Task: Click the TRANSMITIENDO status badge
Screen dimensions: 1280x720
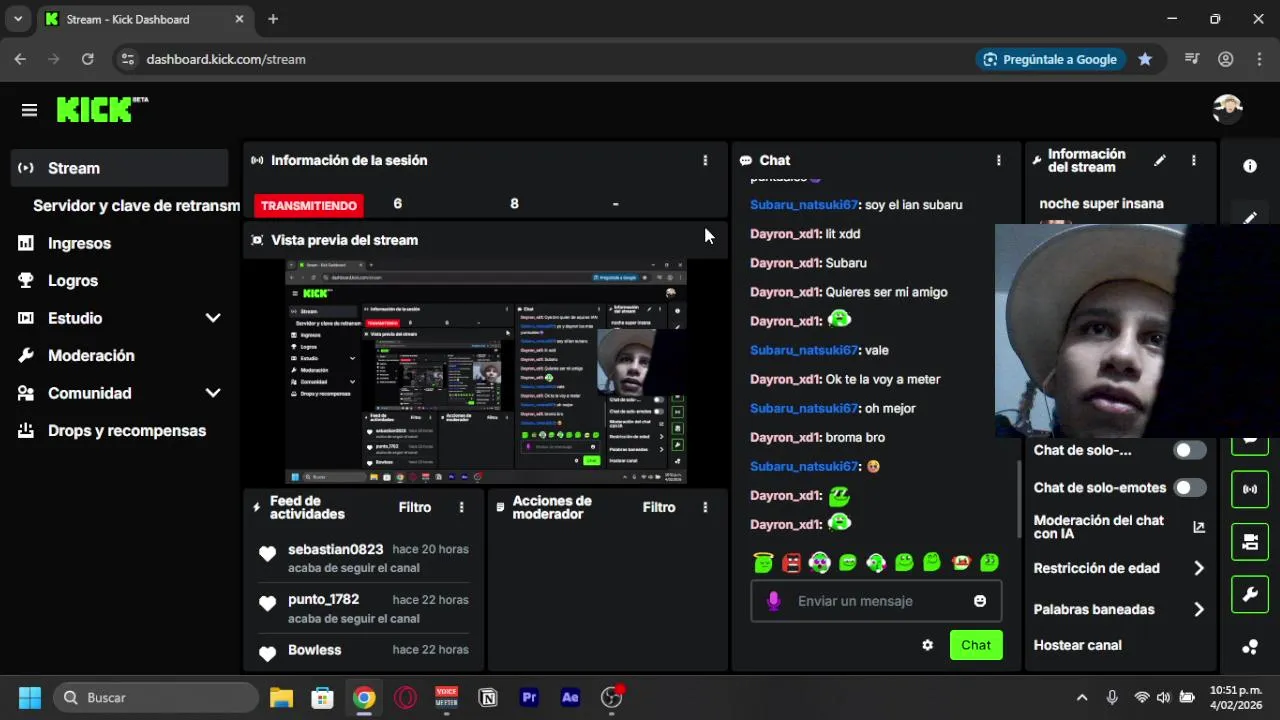Action: [x=309, y=205]
